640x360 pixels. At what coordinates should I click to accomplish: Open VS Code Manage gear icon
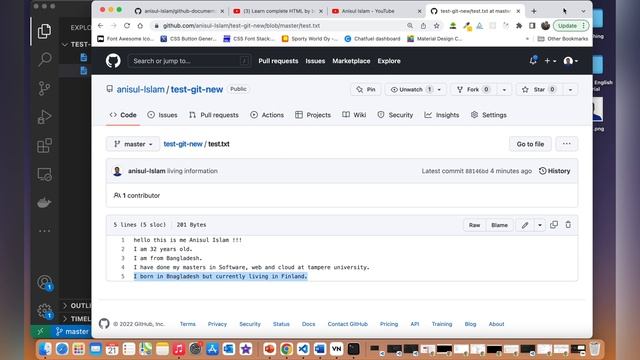click(44, 311)
